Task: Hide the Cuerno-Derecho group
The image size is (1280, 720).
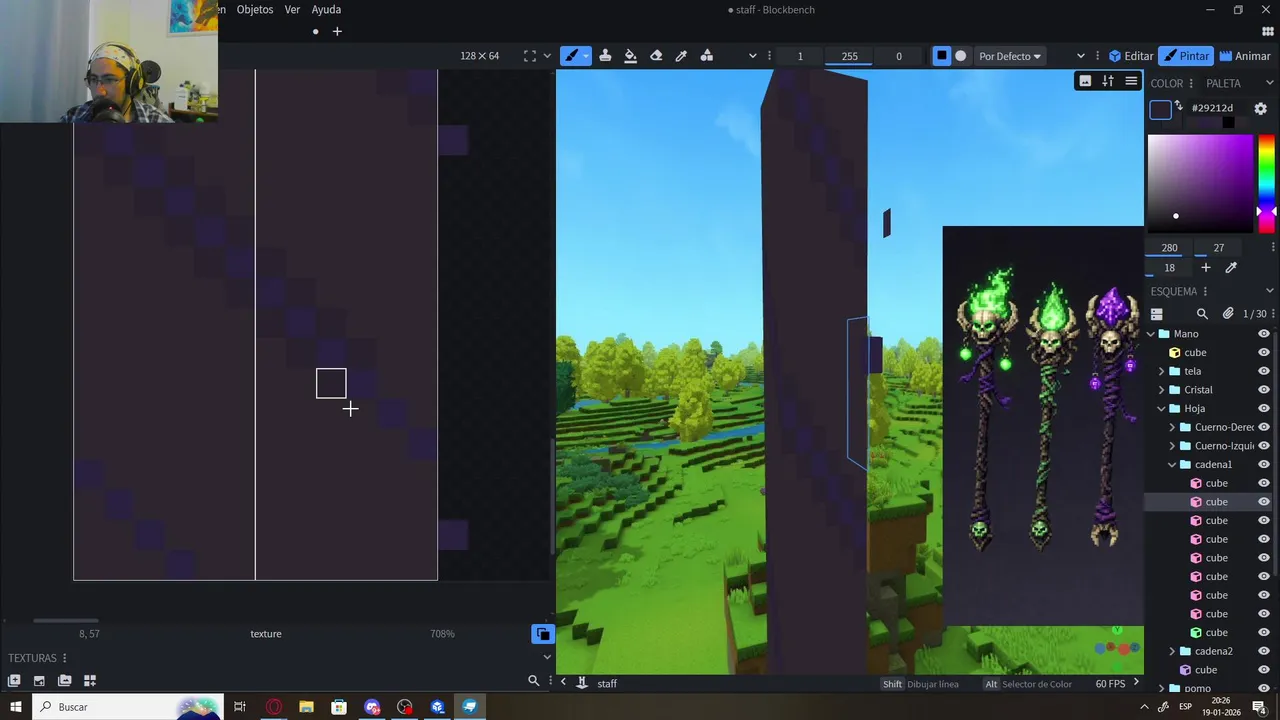Action: click(1263, 427)
